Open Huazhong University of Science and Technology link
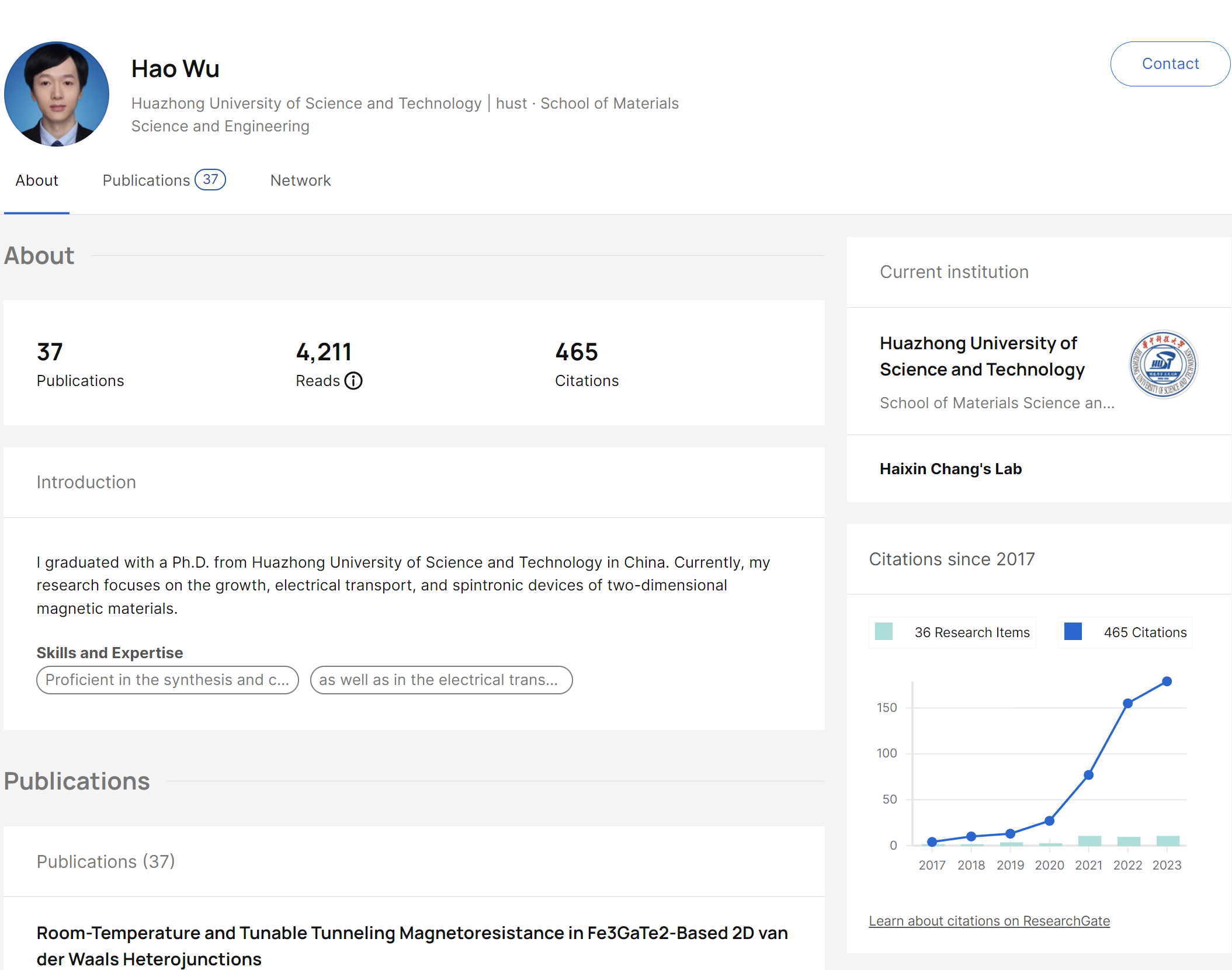 click(x=982, y=356)
